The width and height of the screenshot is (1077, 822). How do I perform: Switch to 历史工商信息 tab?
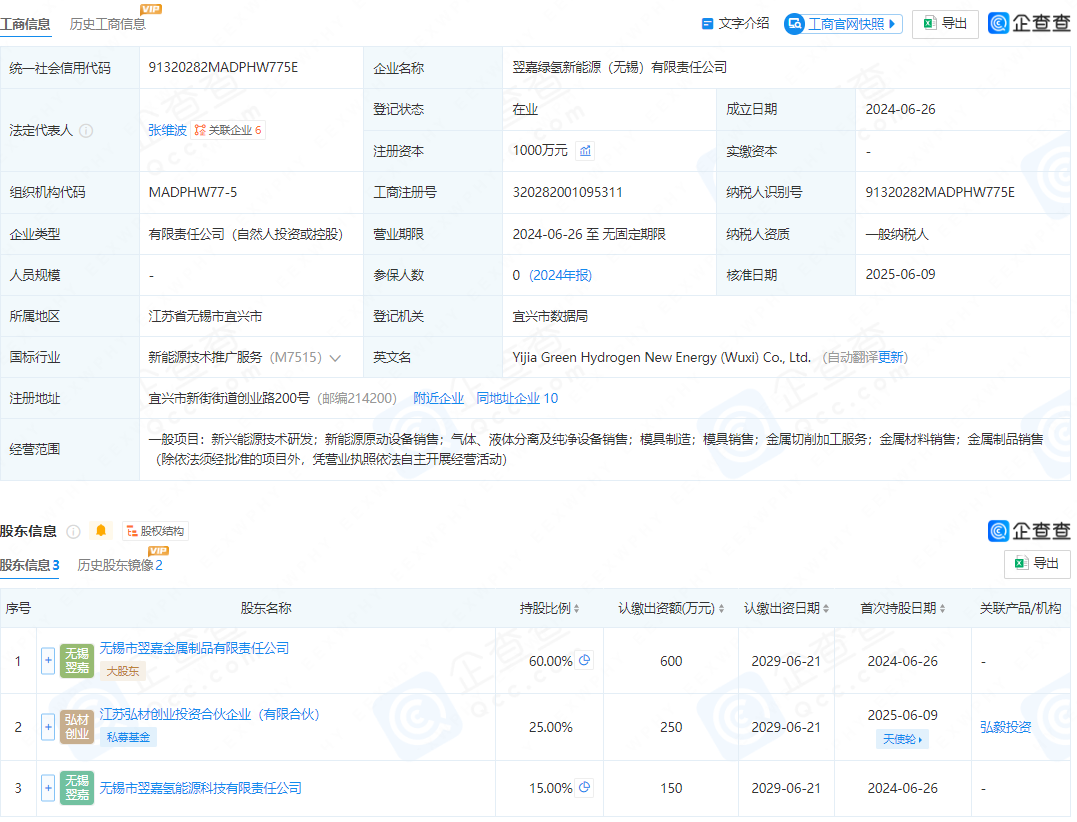coord(108,24)
